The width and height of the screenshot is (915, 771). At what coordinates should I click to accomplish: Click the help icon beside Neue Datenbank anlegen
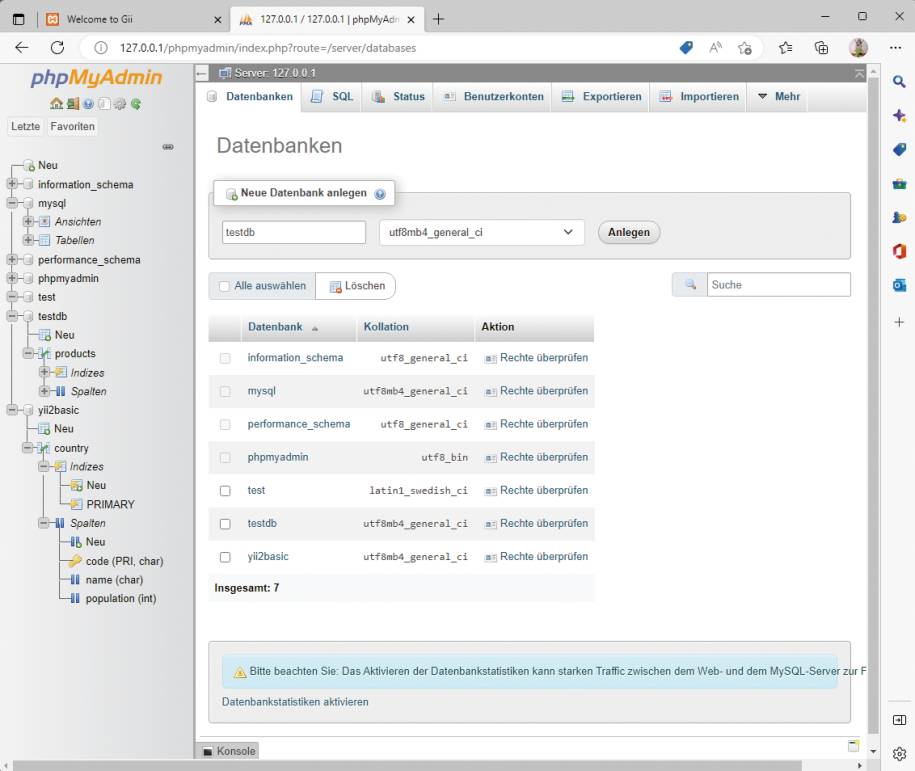[x=380, y=194]
